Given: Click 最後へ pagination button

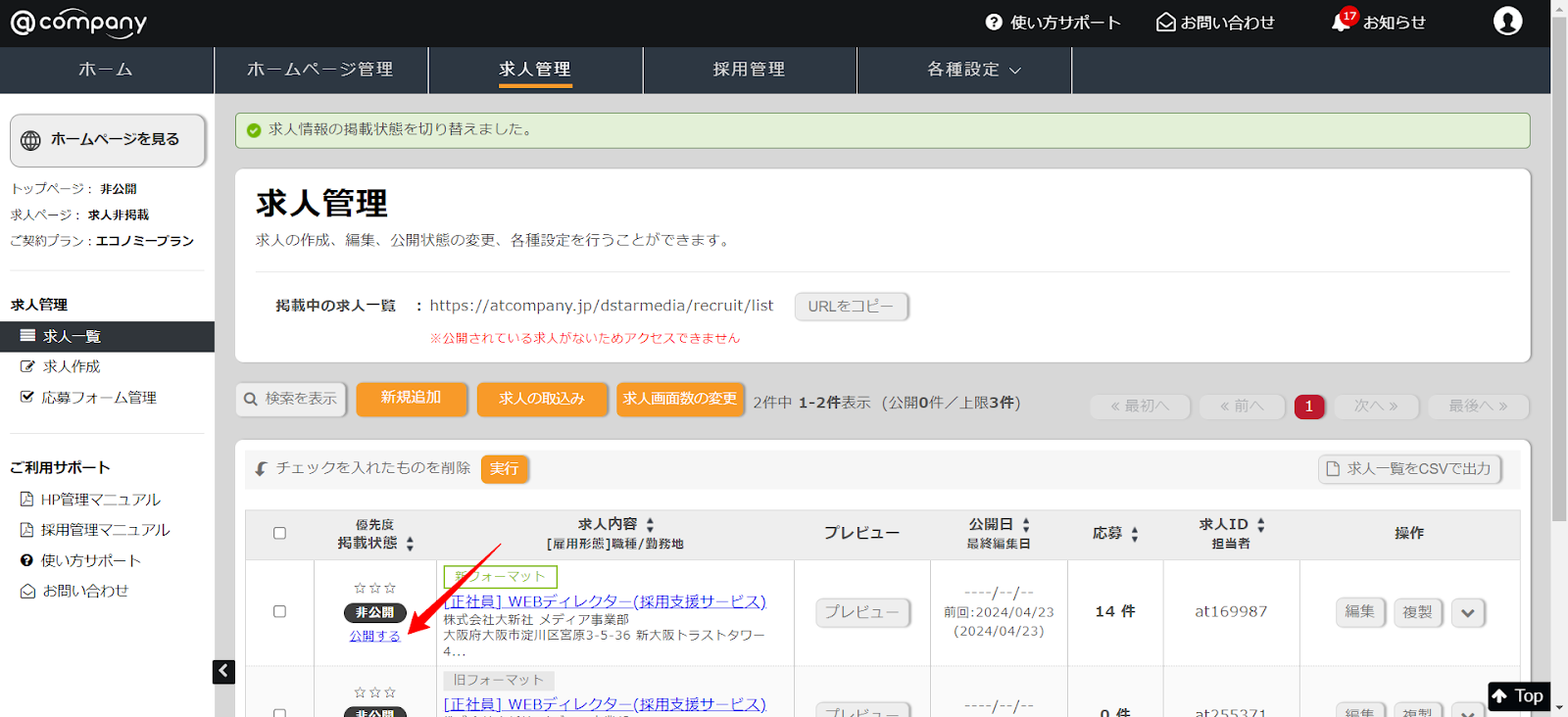Looking at the screenshot, I should 1478,406.
